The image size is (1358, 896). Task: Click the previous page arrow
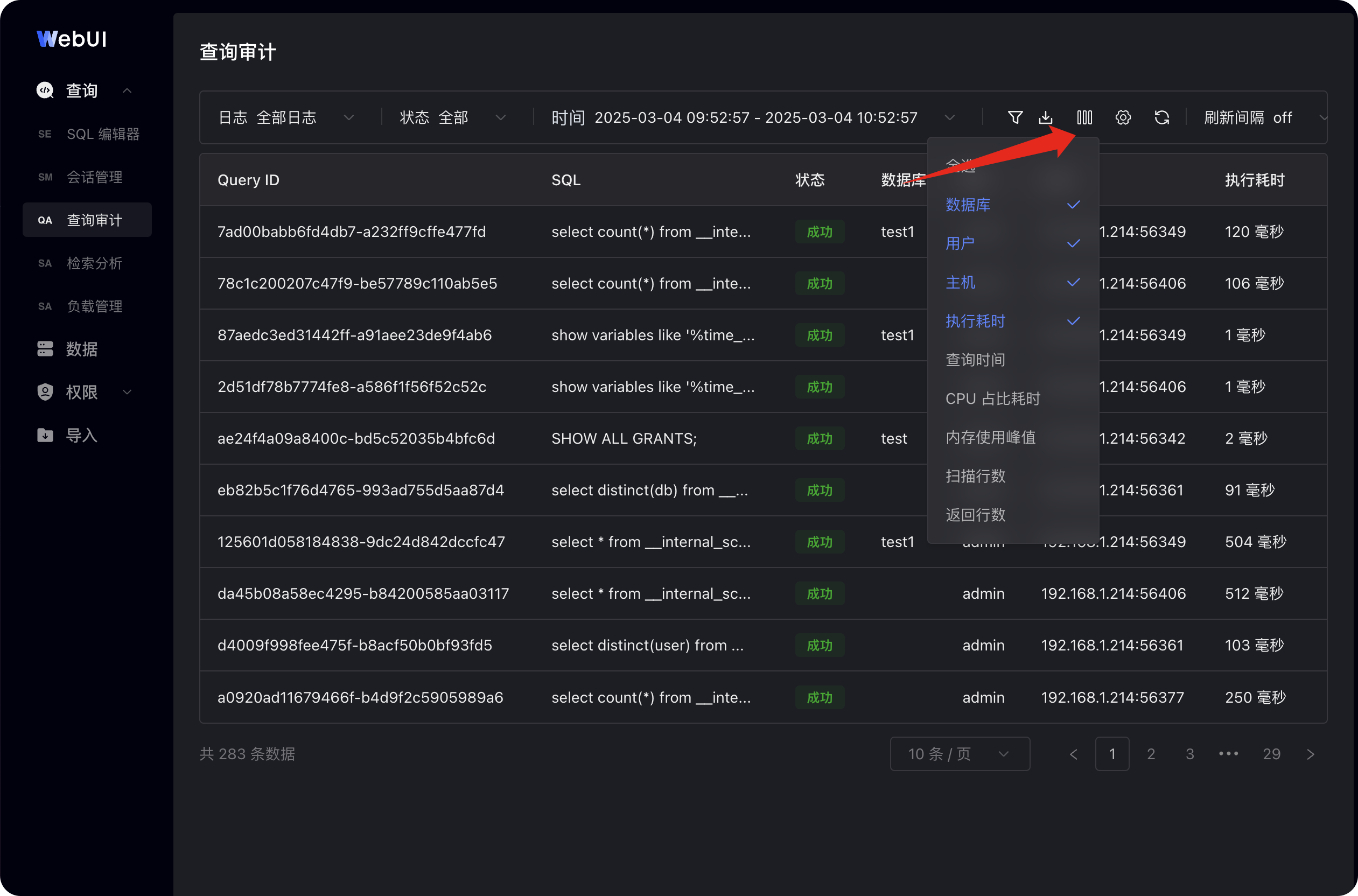click(x=1074, y=754)
